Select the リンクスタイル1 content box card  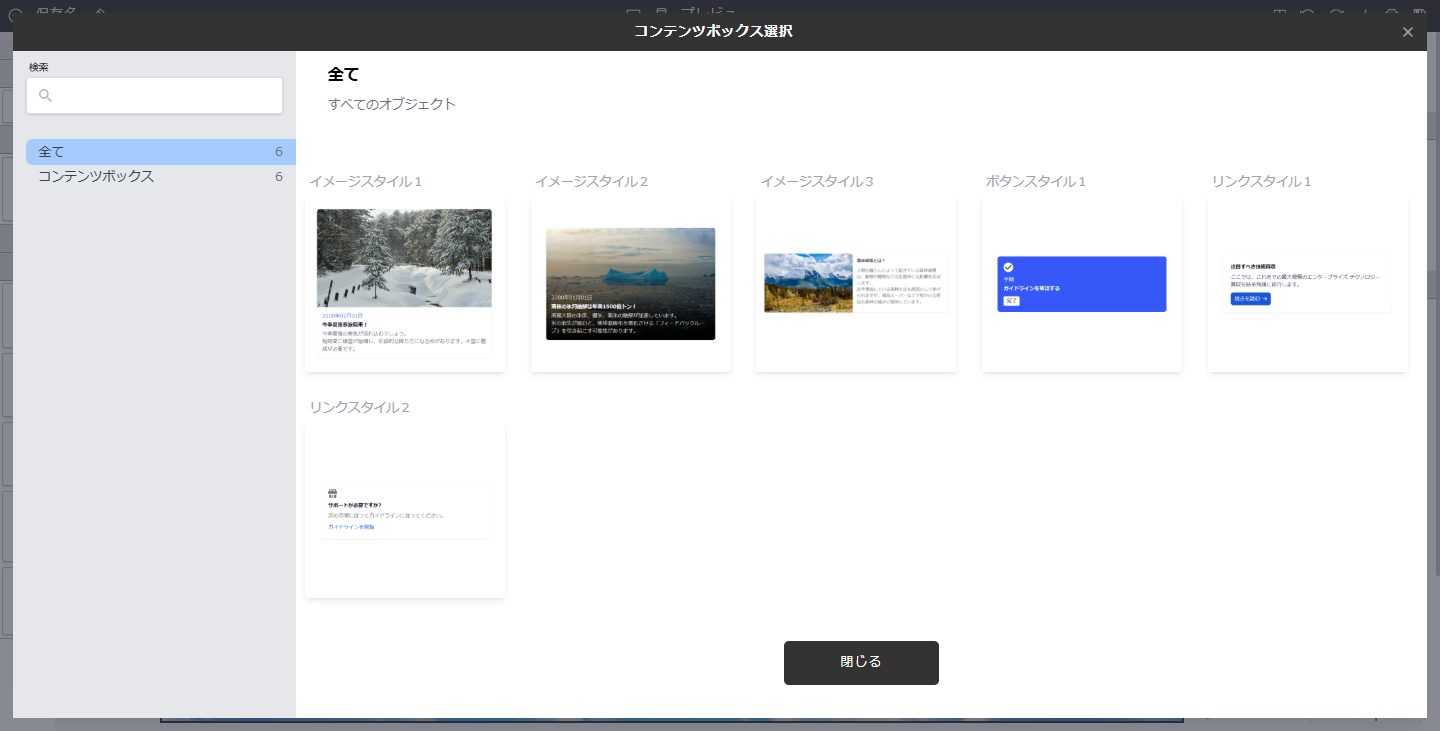1307,284
